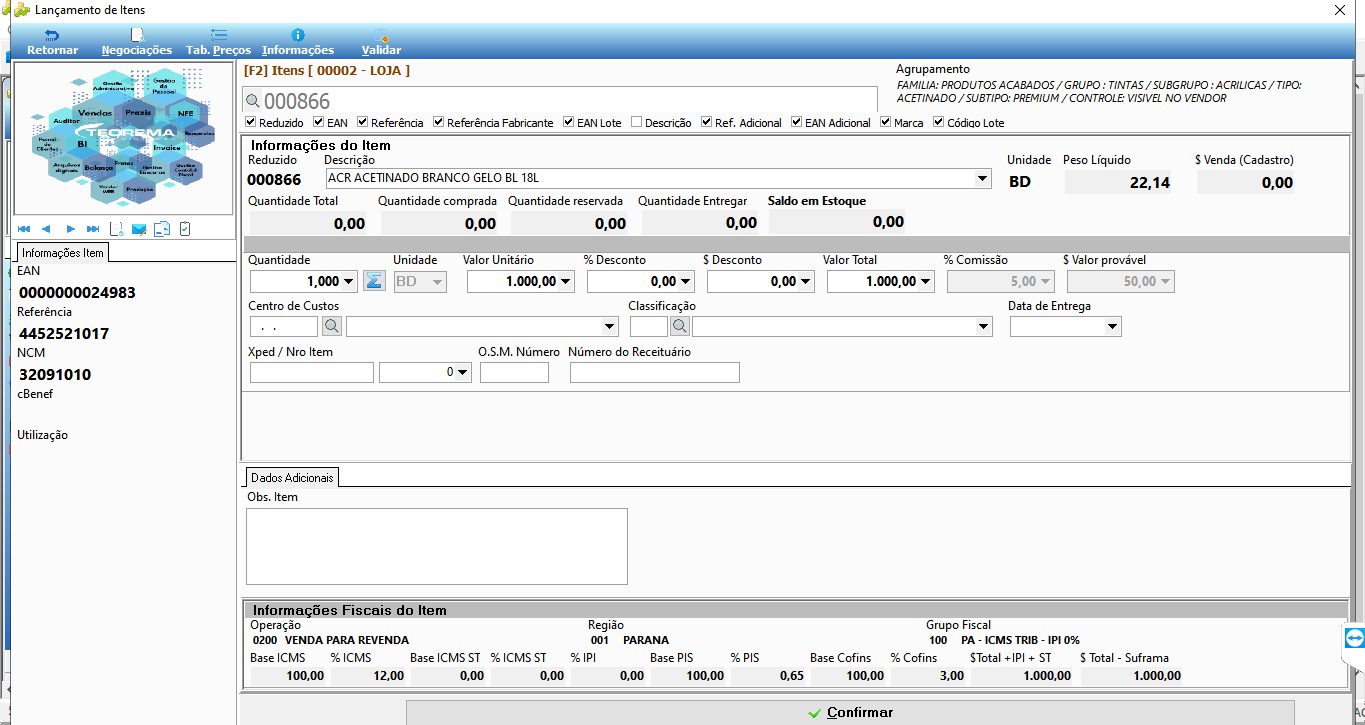The height and width of the screenshot is (725, 1365).
Task: Toggle the EAN Lote checkbox
Action: pyautogui.click(x=568, y=122)
